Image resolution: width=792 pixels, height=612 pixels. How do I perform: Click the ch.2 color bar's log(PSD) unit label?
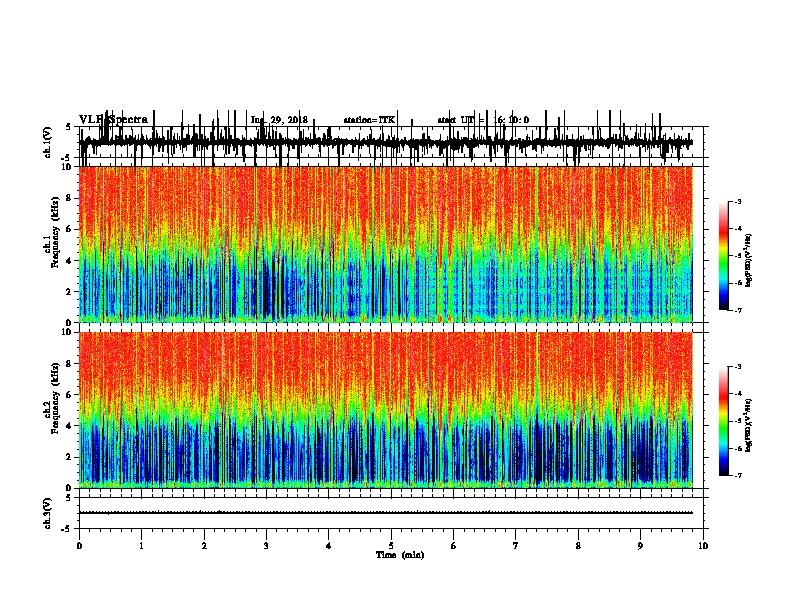coord(748,425)
